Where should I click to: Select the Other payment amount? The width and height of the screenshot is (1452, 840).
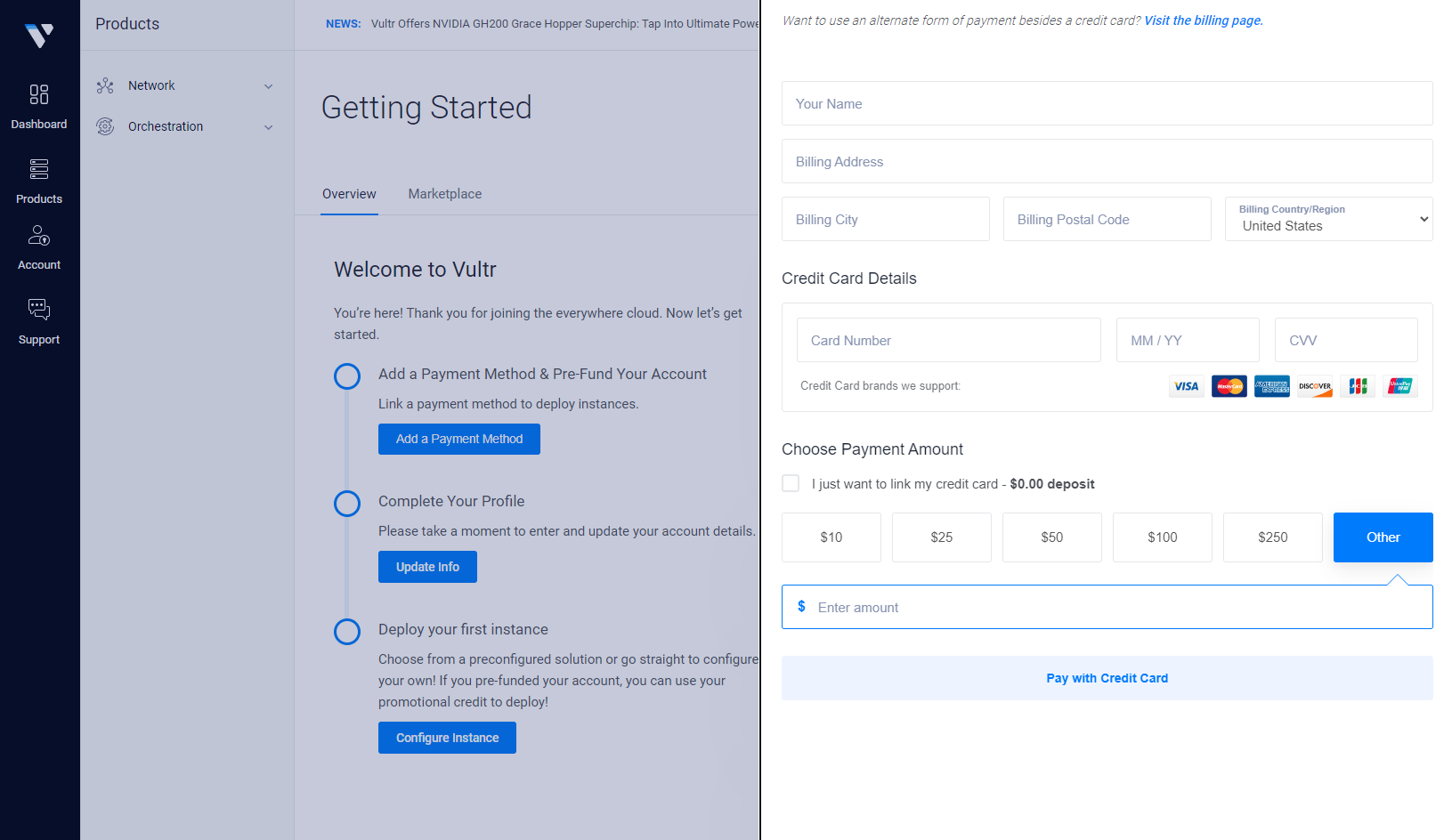pyautogui.click(x=1383, y=537)
